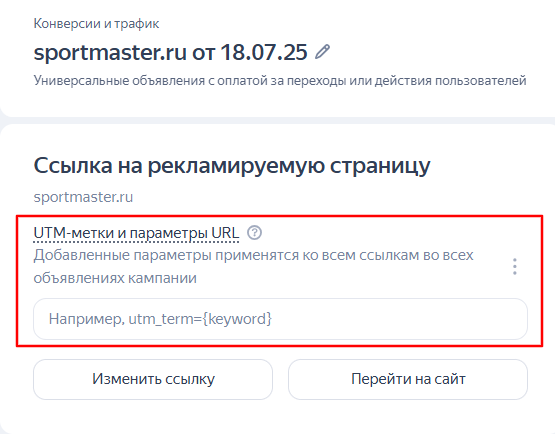Select the campaign title sportmaster.ru от 18.07.25
555x434 pixels.
(170, 52)
